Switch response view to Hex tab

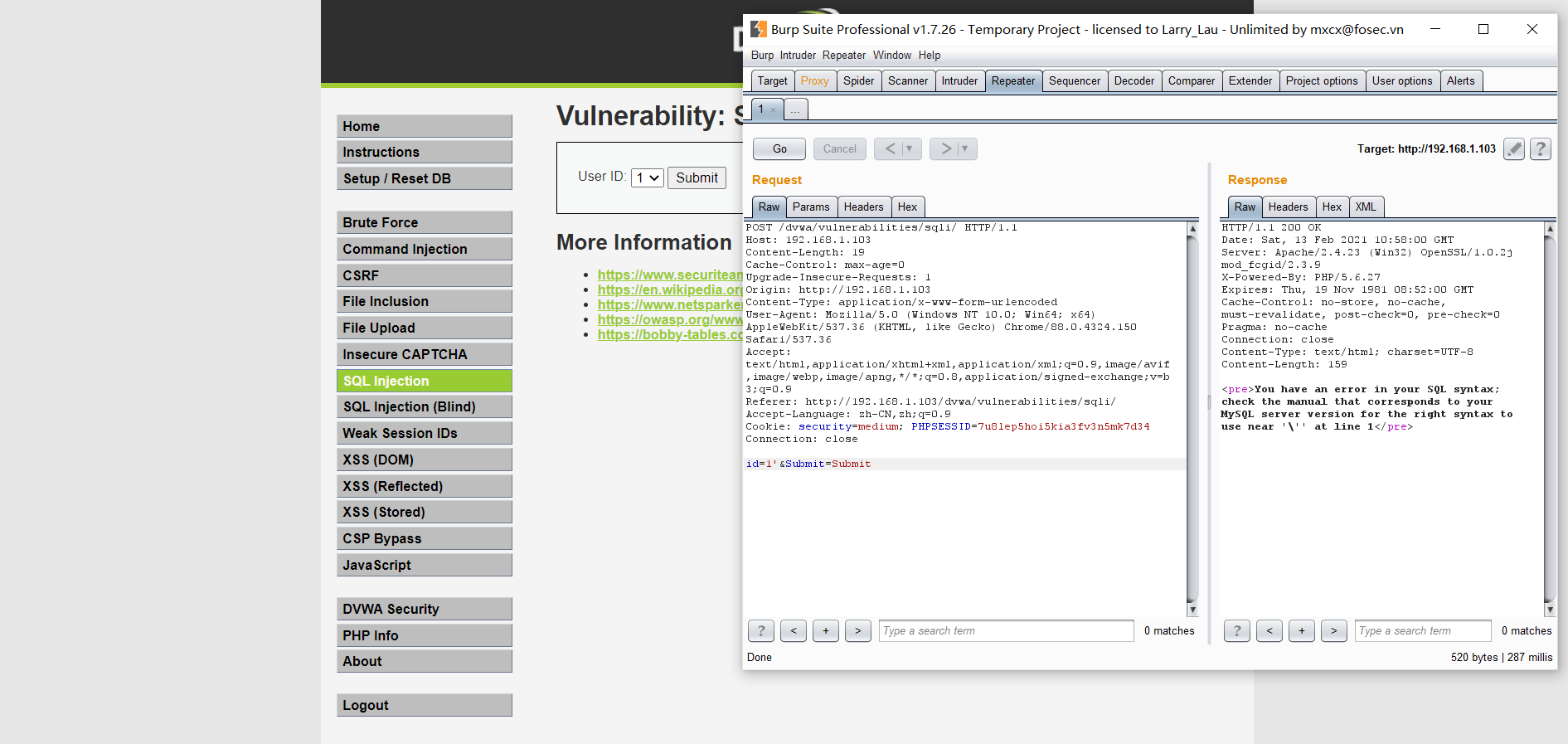1331,207
